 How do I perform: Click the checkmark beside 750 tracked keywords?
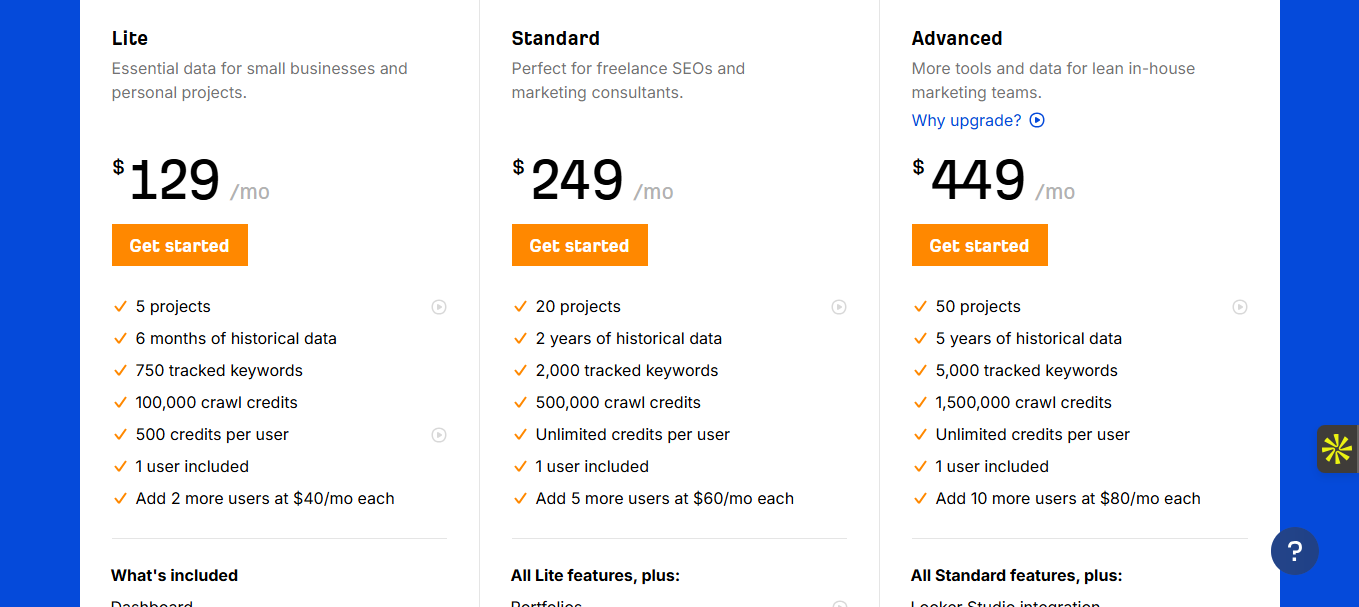click(121, 371)
